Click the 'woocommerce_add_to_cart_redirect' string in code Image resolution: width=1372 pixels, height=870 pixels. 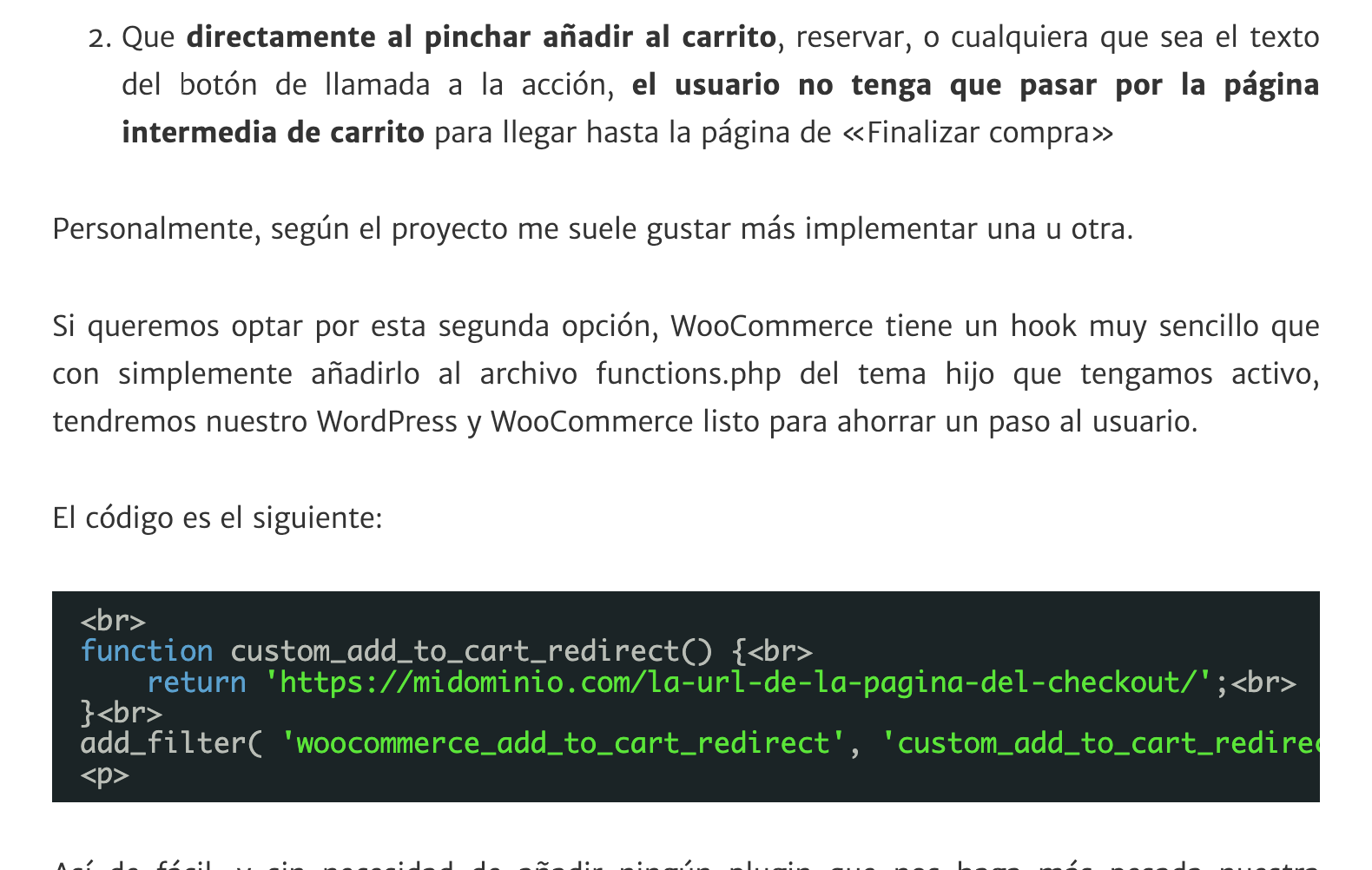564,743
